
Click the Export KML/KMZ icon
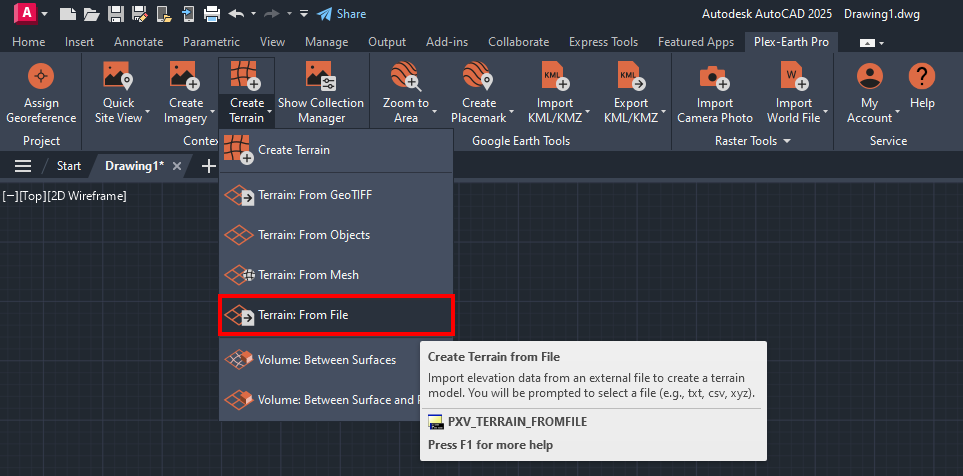pyautogui.click(x=631, y=76)
